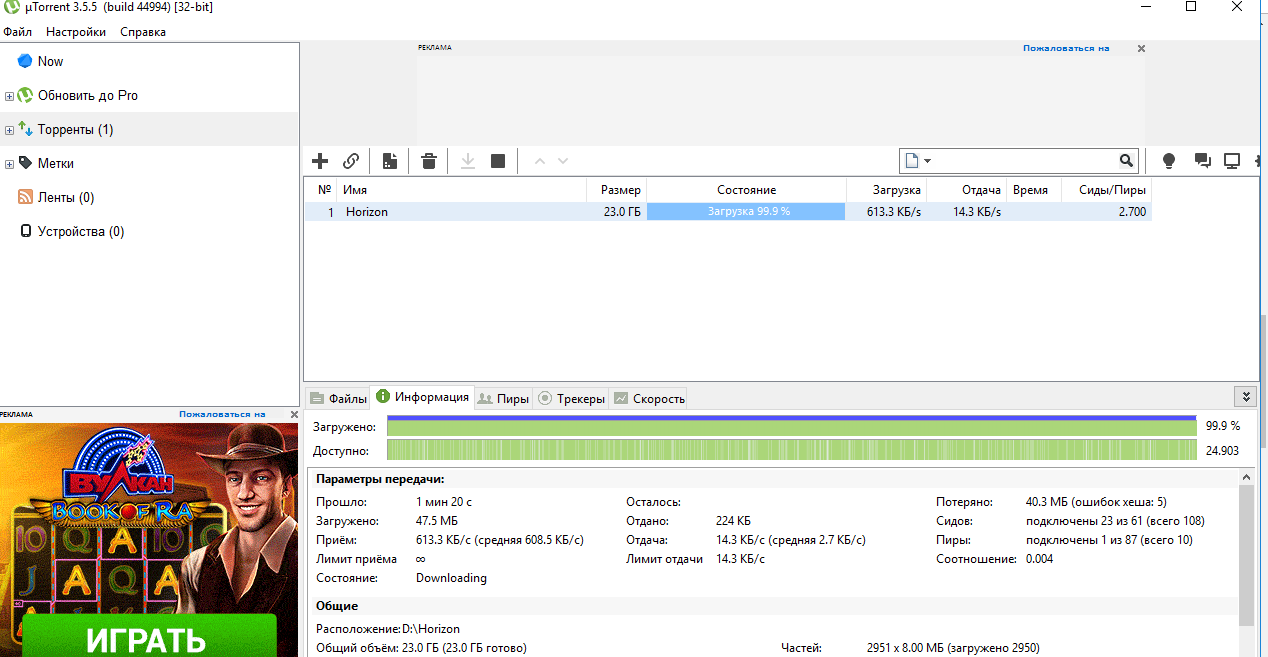Switch to the Трекеры tab

point(572,398)
